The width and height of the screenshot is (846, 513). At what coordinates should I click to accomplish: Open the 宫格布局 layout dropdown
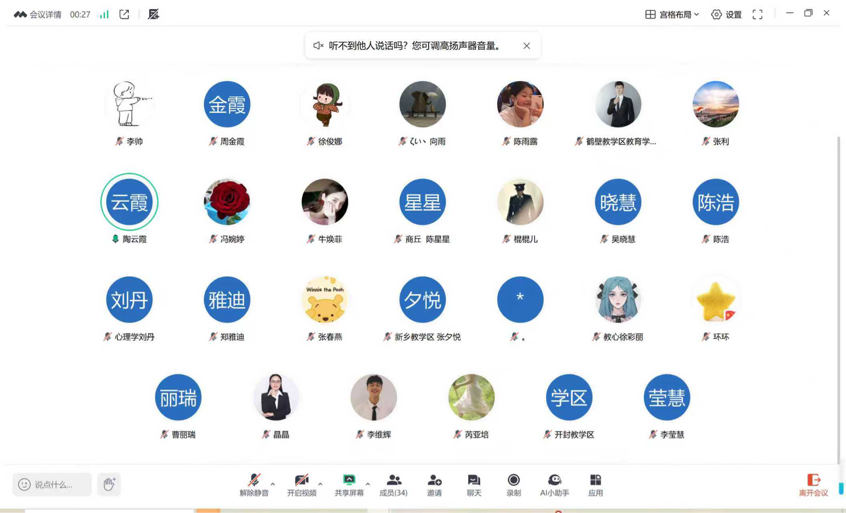(x=672, y=15)
